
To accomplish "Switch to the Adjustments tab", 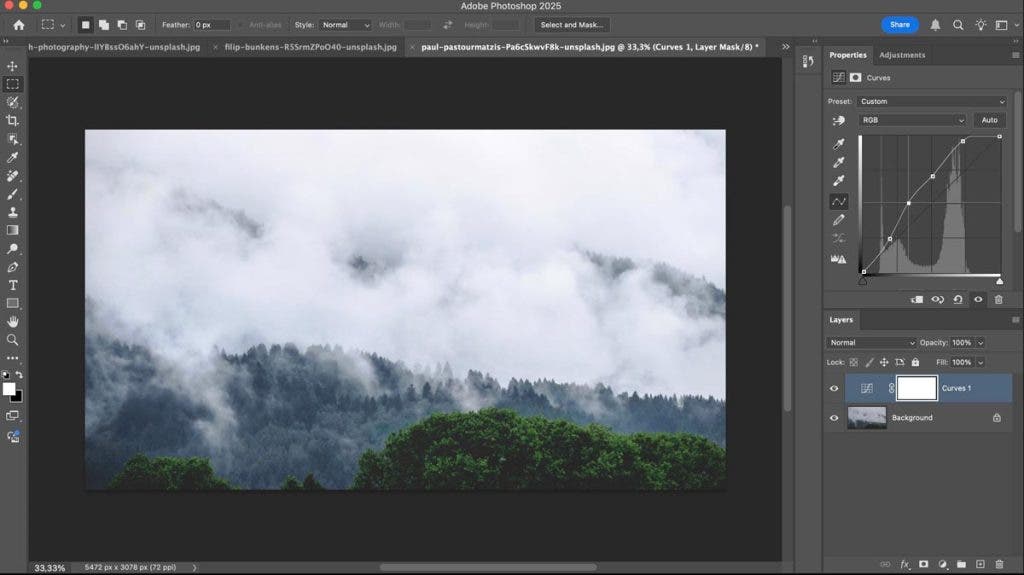I will click(902, 55).
